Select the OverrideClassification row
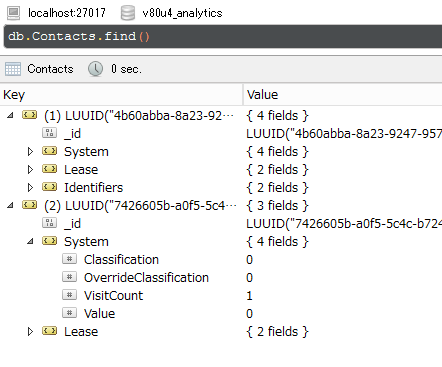Image resolution: width=442 pixels, height=367 pixels. [x=221, y=278]
